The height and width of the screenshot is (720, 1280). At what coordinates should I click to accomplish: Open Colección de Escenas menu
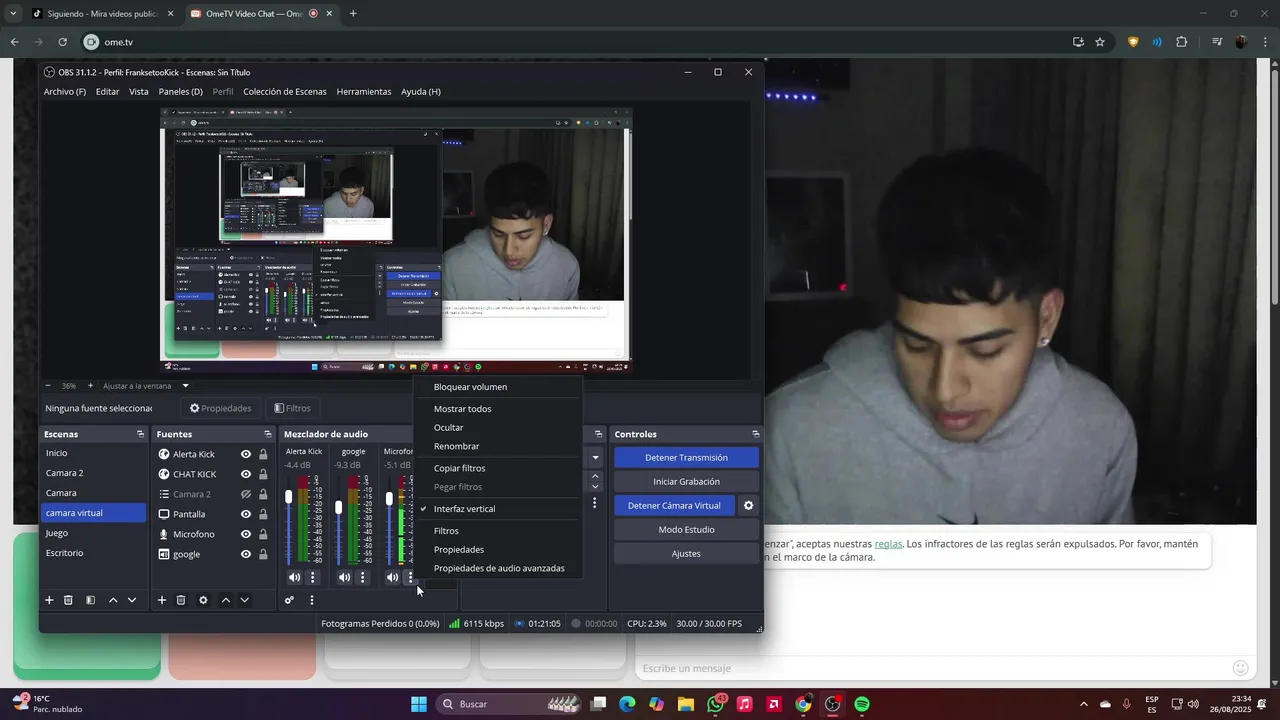pyautogui.click(x=285, y=91)
